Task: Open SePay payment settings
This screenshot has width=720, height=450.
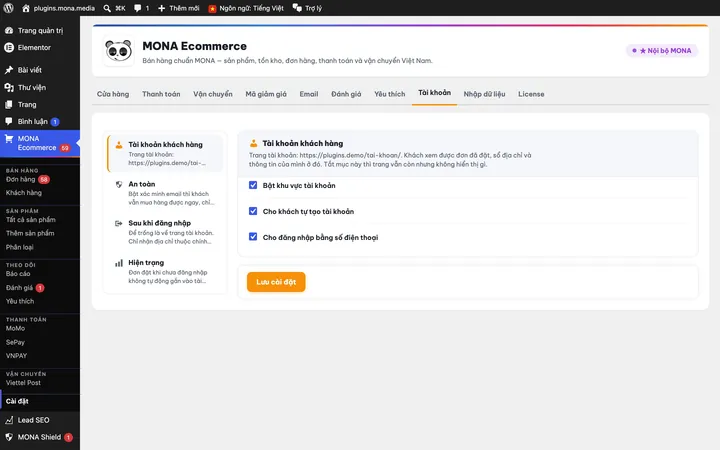Action: coord(15,342)
